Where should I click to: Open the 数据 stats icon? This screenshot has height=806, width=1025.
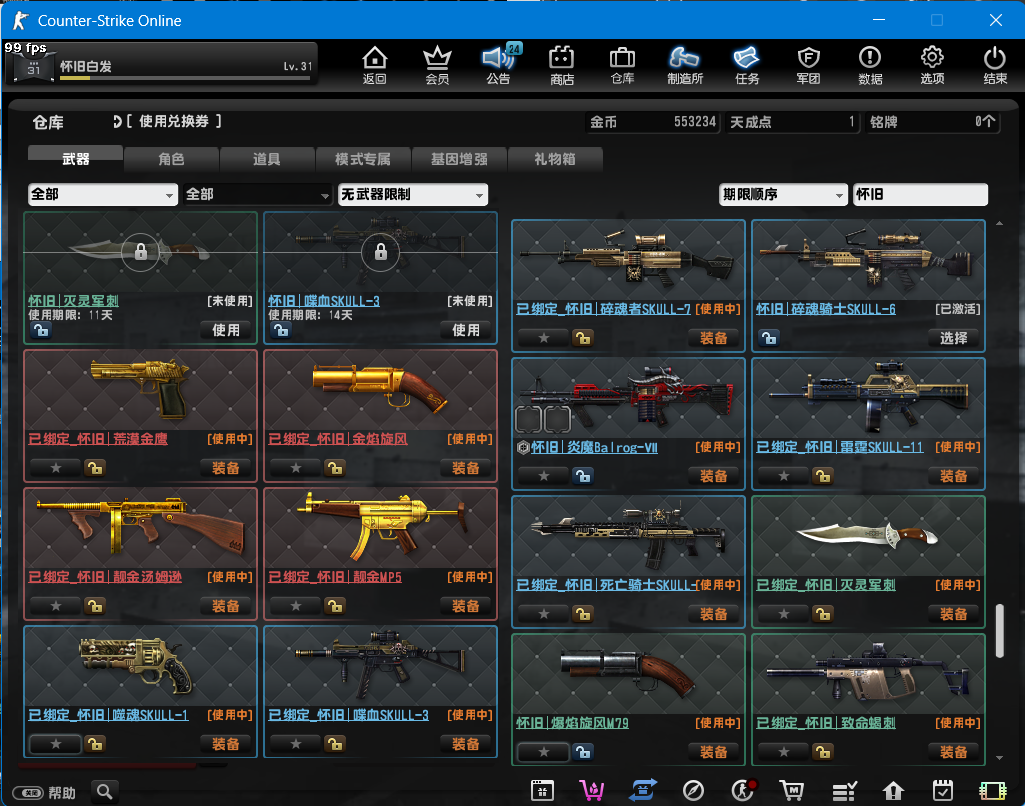click(870, 65)
